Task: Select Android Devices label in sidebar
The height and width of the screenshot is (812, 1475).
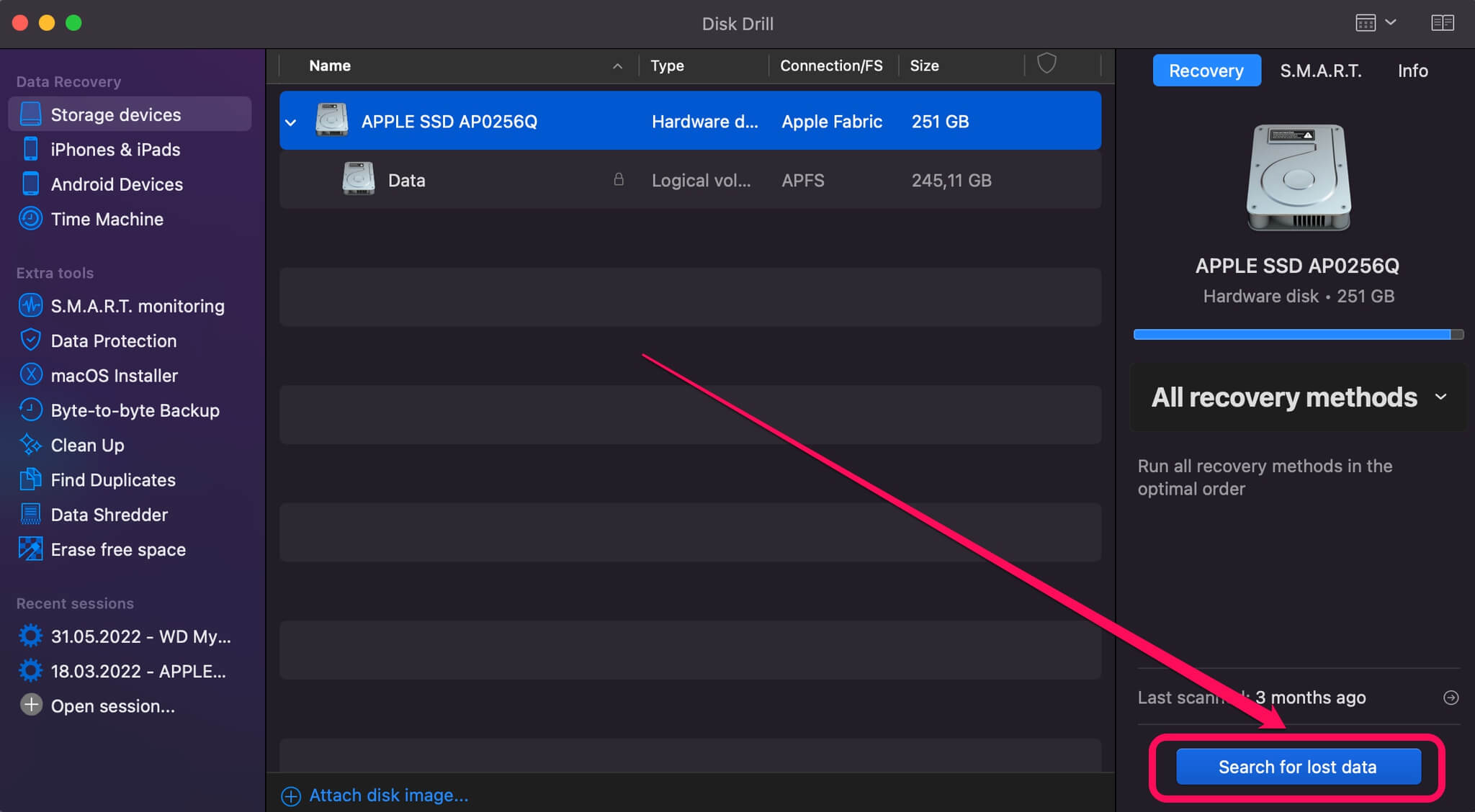Action: point(117,184)
